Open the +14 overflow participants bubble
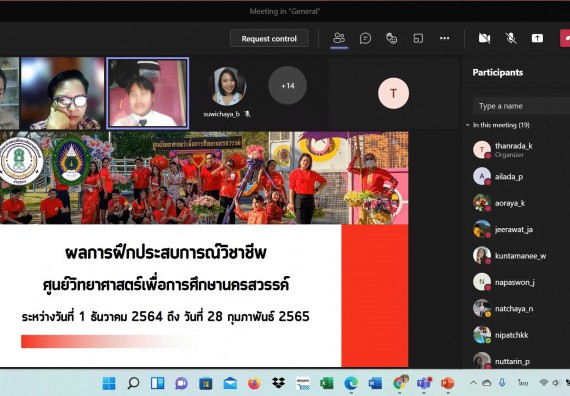This screenshot has width=570, height=396. pyautogui.click(x=287, y=86)
